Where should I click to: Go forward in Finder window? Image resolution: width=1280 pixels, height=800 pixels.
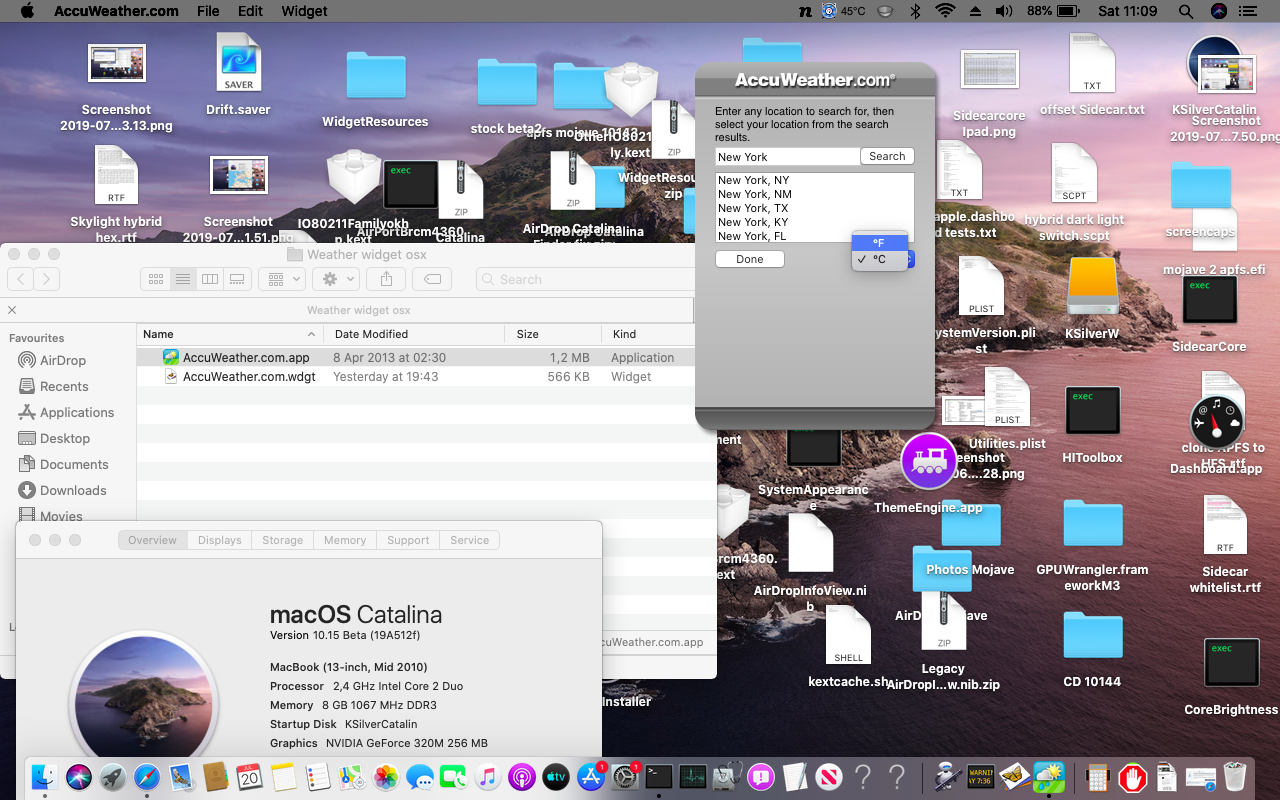pyautogui.click(x=46, y=279)
